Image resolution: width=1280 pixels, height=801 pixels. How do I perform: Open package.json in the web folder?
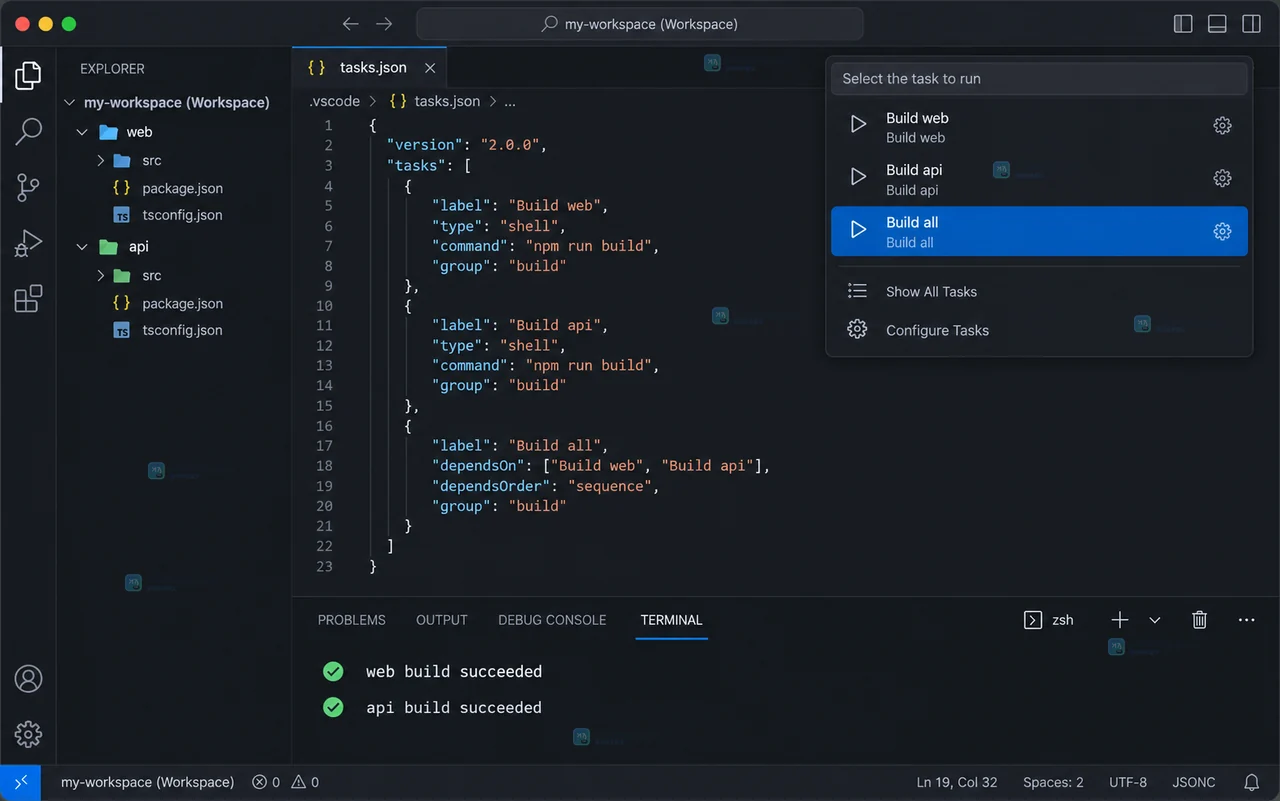click(x=182, y=188)
